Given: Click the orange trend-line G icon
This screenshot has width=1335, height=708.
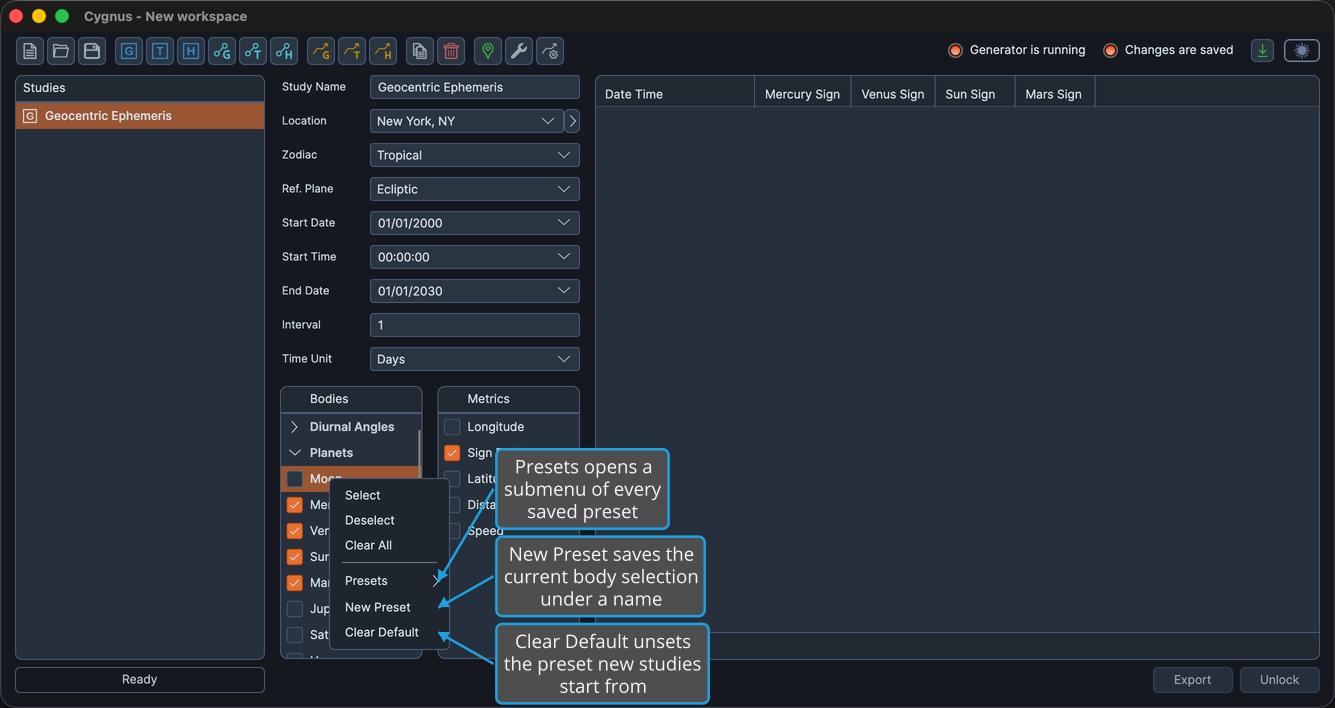Looking at the screenshot, I should pos(321,51).
